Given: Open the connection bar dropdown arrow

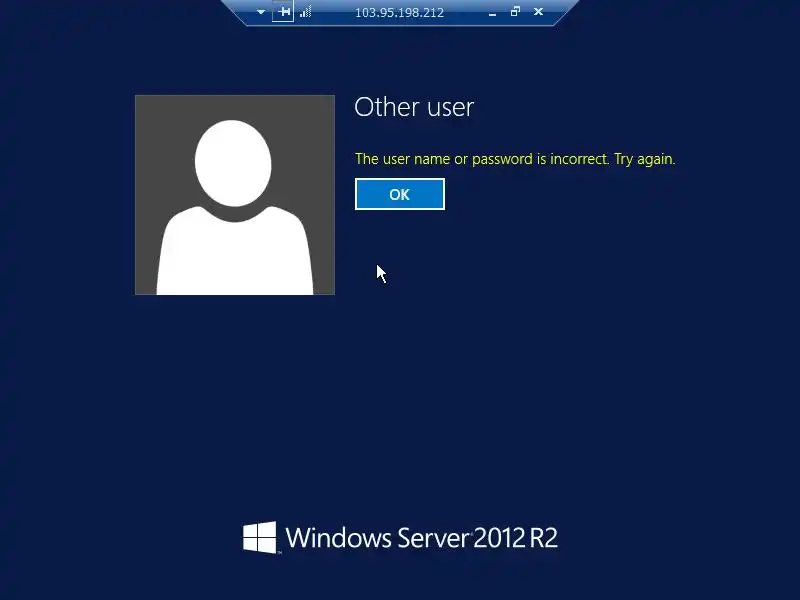Looking at the screenshot, I should [x=261, y=12].
